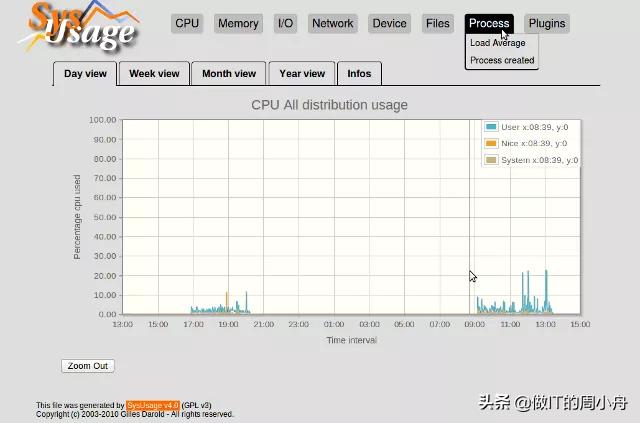Open the Memory menu
The image size is (640, 423).
point(238,23)
